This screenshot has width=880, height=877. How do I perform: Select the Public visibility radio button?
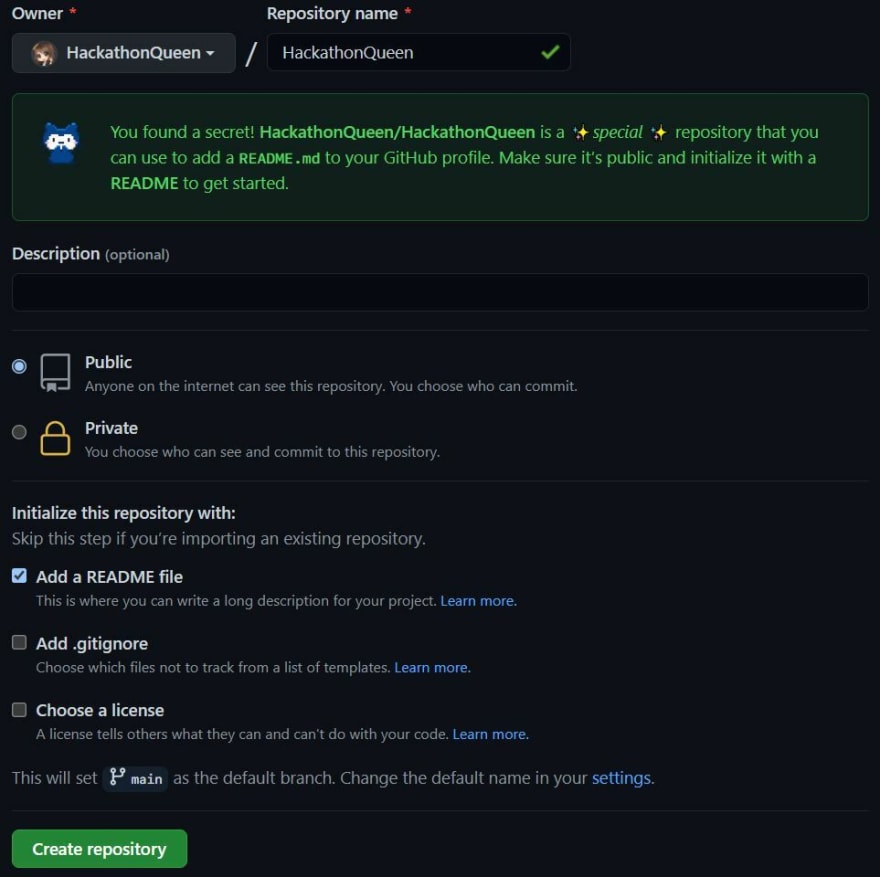coord(19,366)
